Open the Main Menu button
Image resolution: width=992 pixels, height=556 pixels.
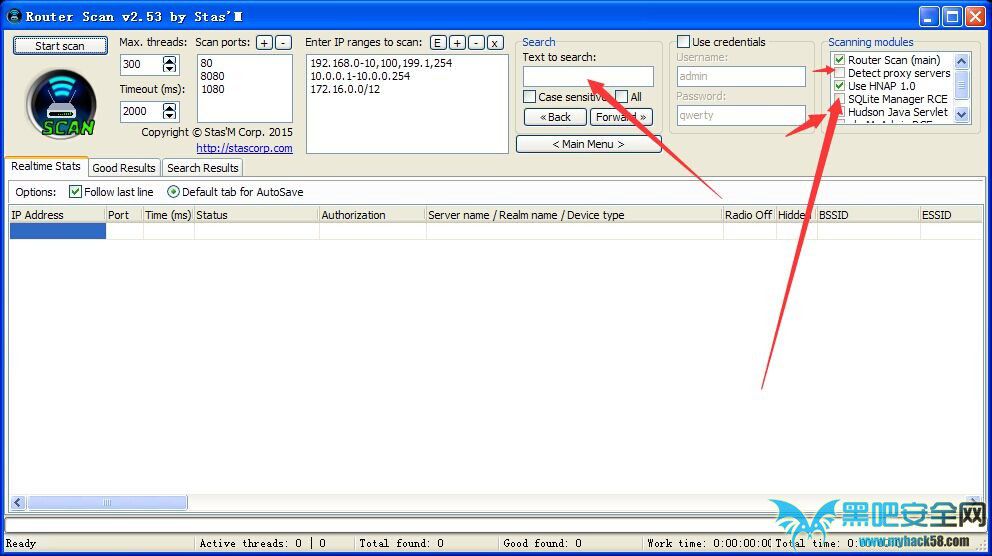click(588, 144)
